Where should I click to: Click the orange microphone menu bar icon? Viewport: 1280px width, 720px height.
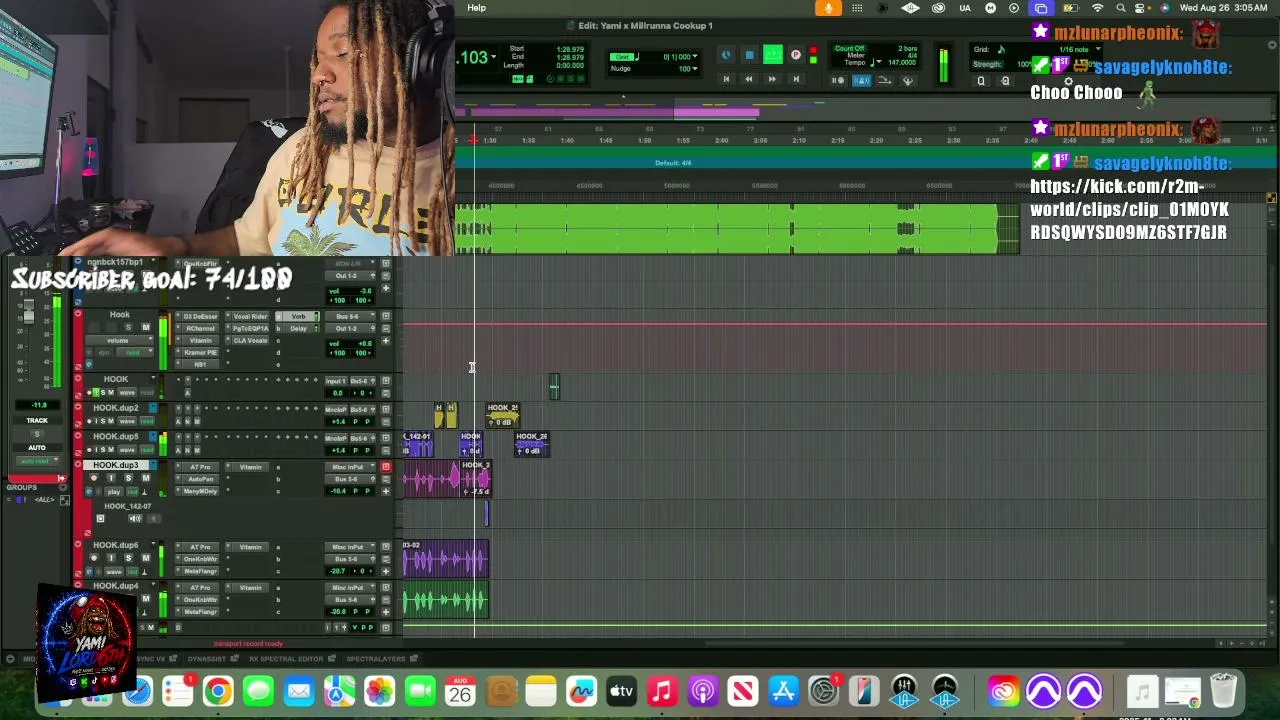coord(828,8)
